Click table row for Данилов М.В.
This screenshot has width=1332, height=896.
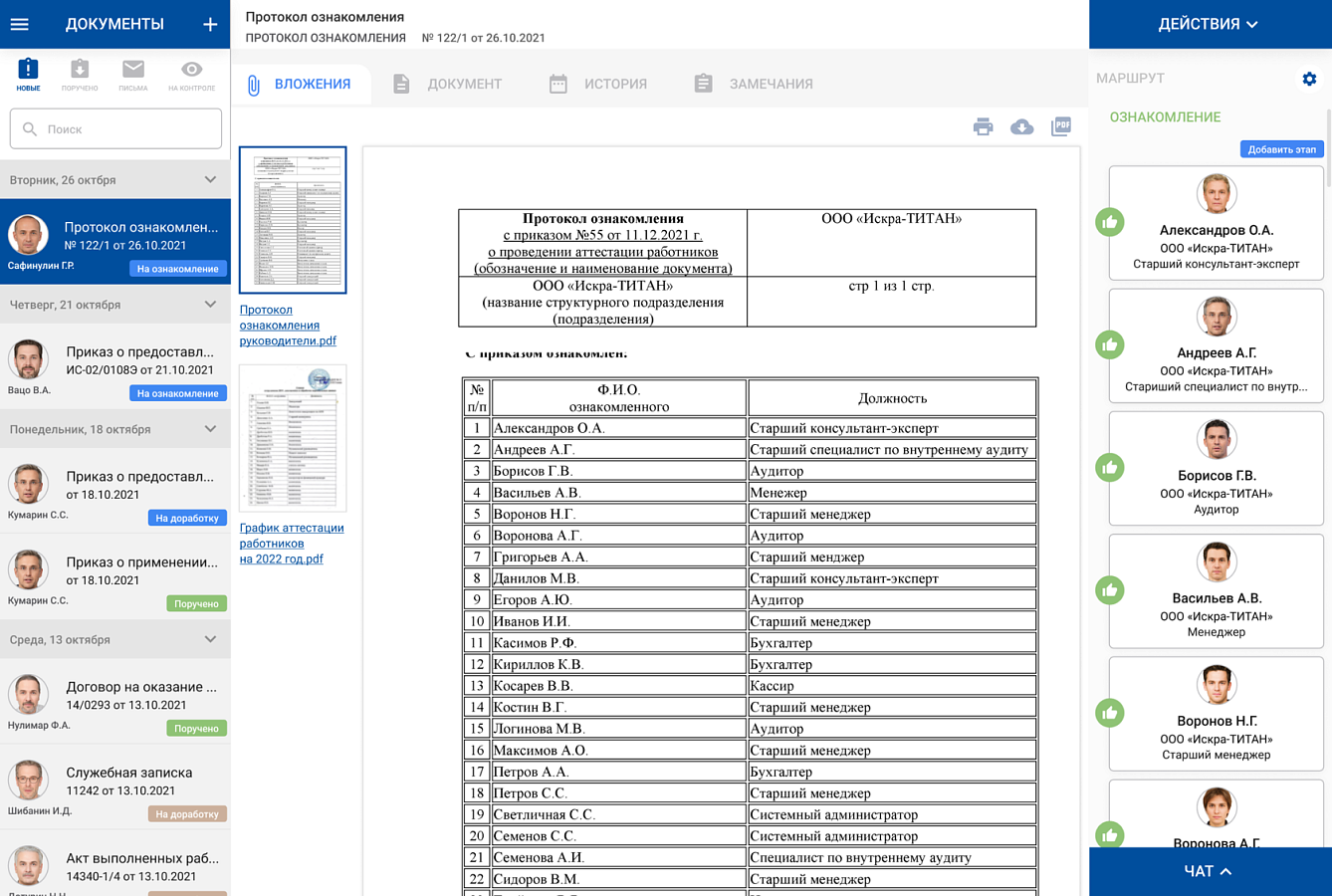pyautogui.click(x=750, y=578)
